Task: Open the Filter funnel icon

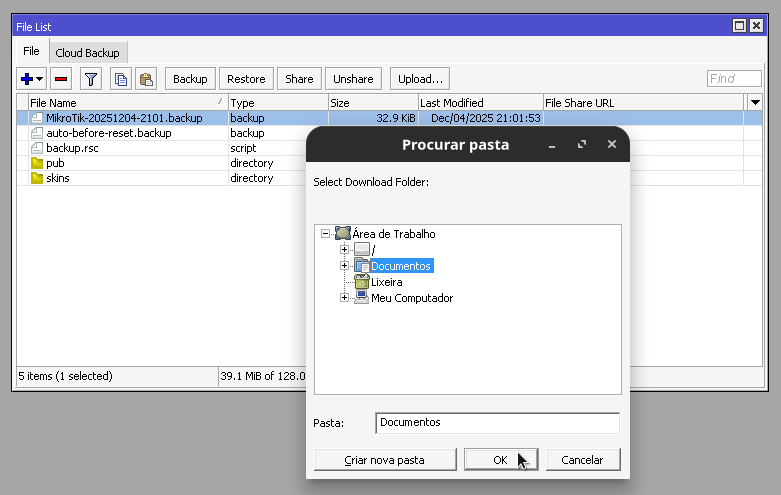Action: point(91,79)
